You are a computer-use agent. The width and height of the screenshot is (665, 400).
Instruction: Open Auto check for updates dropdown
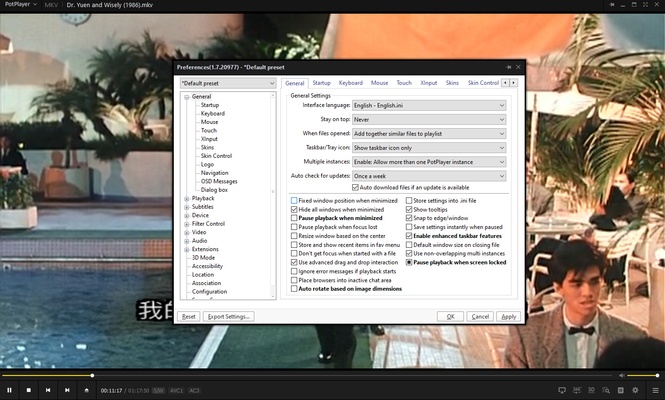[x=429, y=176]
